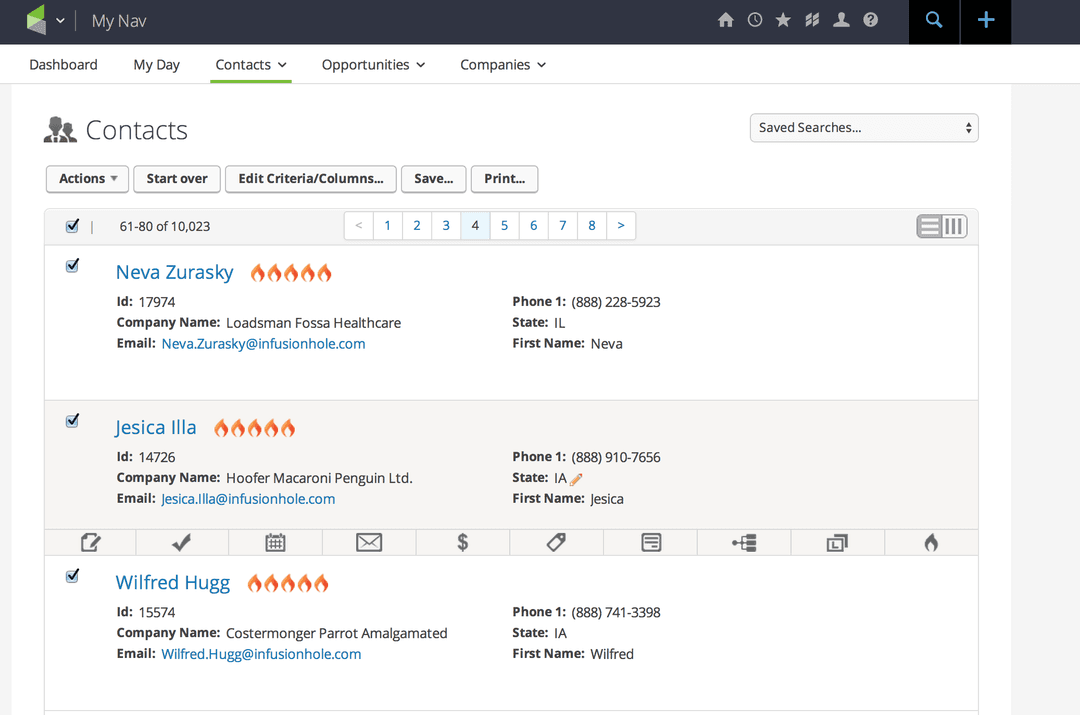Go to page 7 of results
Image resolution: width=1080 pixels, height=715 pixels.
[563, 226]
